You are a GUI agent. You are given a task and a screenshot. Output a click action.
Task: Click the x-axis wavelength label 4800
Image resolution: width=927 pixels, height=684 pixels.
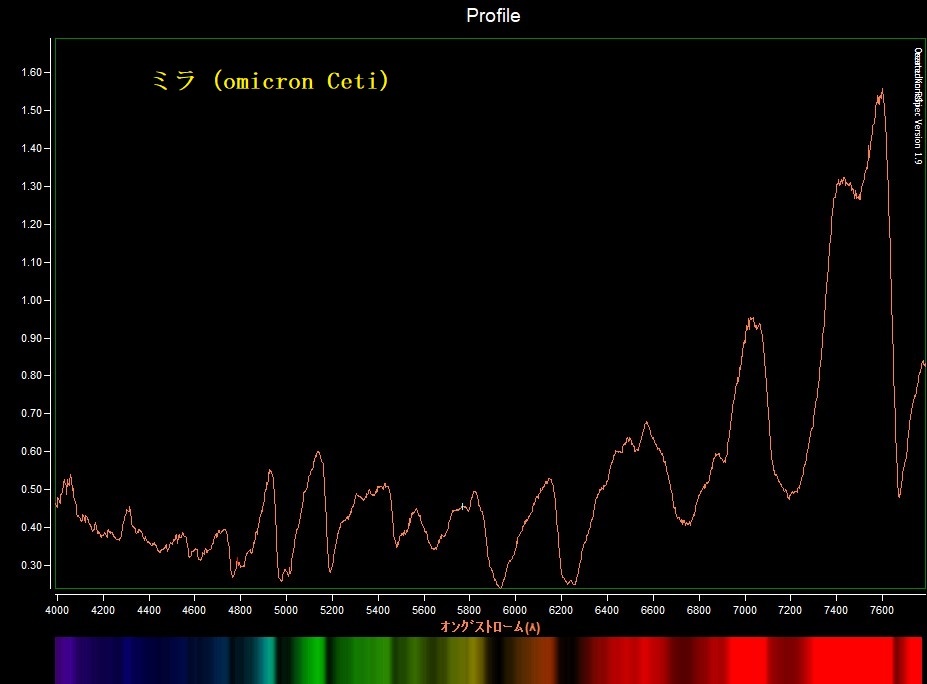pos(240,610)
